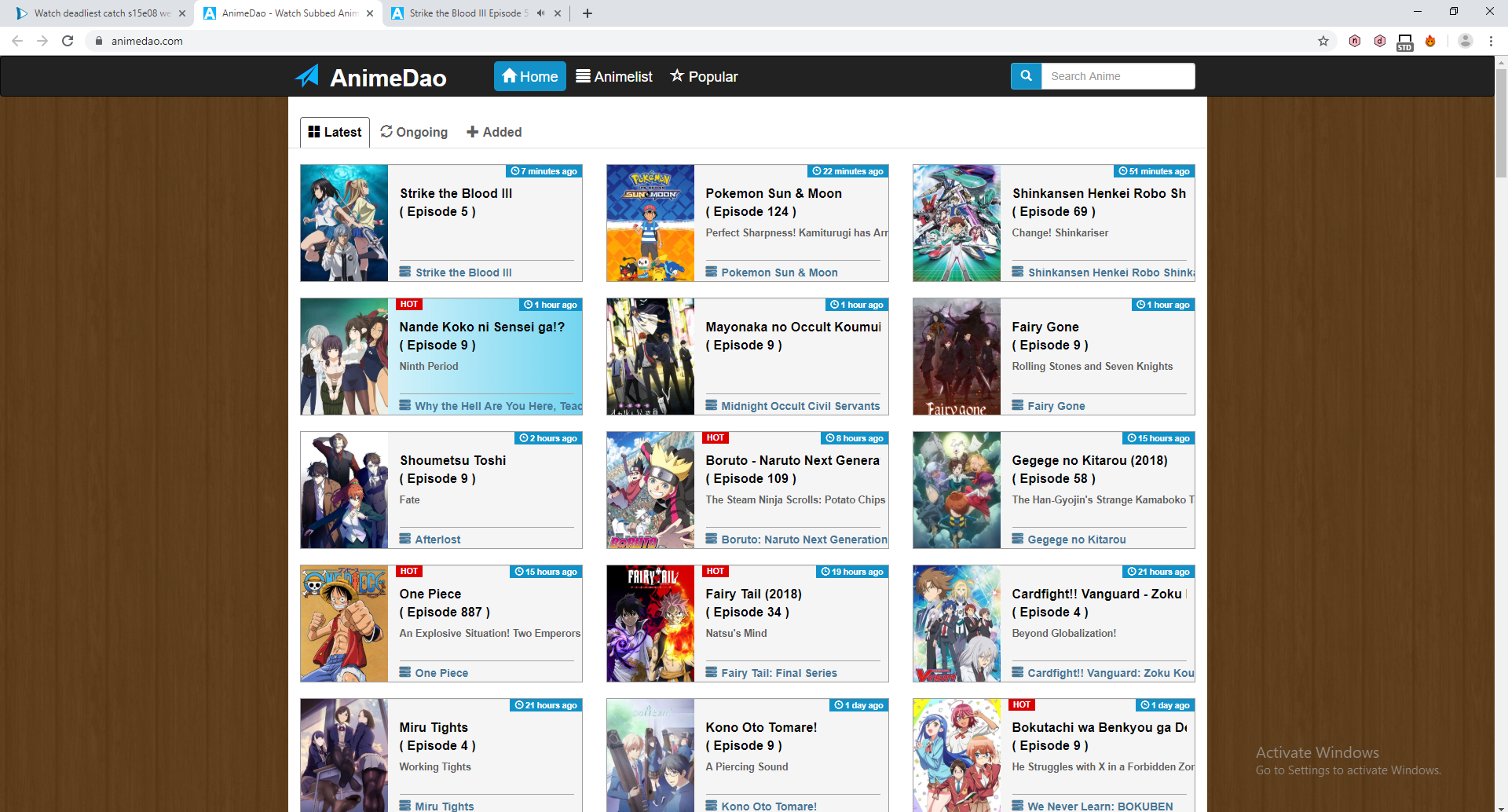Click the fire extension icon in toolbar
This screenshot has height=812, width=1508.
coord(1430,41)
